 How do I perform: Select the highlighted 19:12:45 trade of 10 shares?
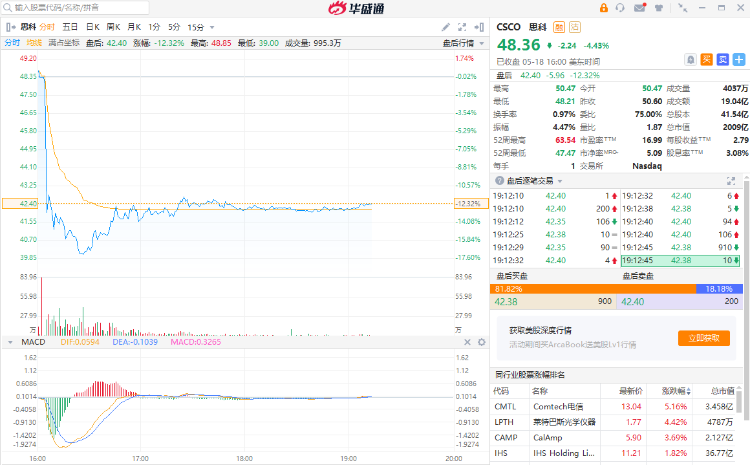(x=681, y=261)
